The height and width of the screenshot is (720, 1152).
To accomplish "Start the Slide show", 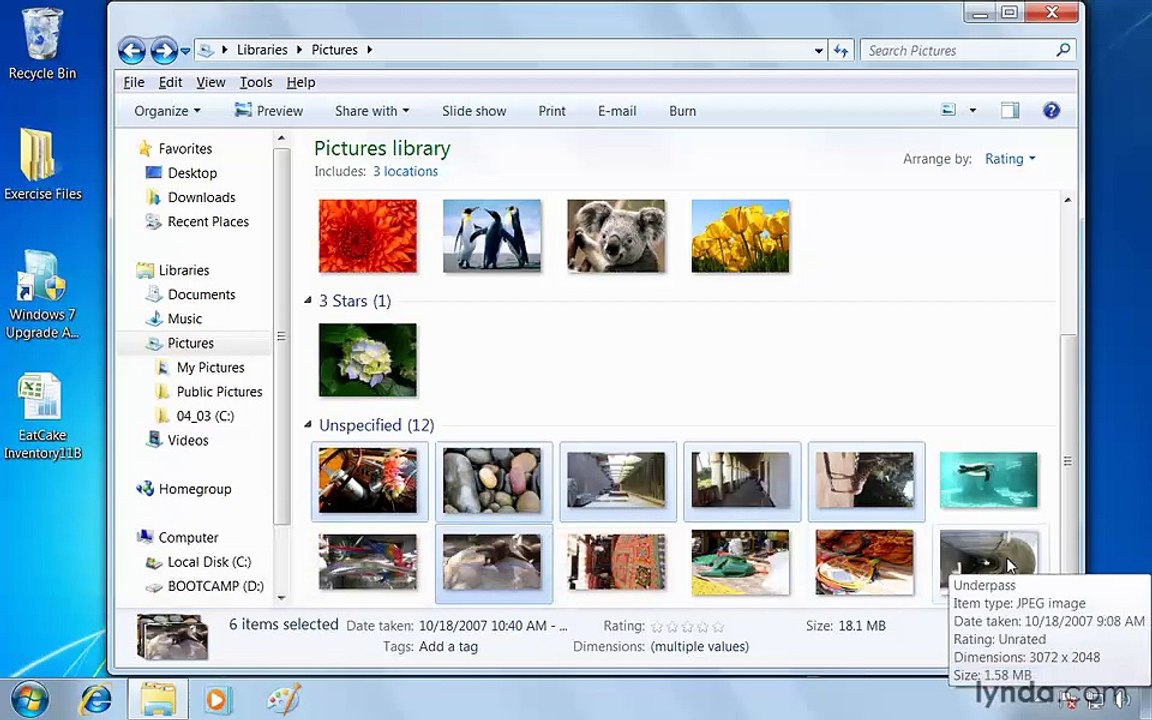I will point(474,111).
